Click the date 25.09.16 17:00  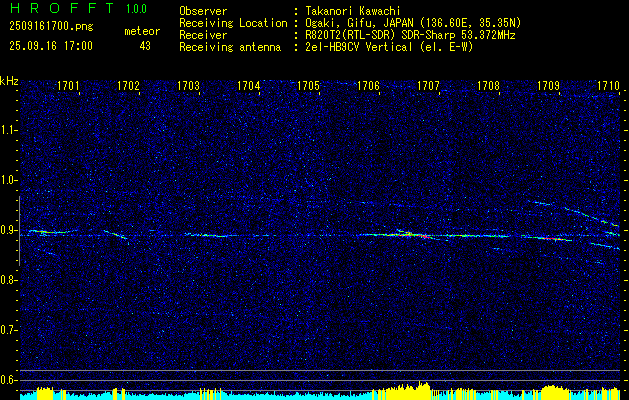pos(51,46)
